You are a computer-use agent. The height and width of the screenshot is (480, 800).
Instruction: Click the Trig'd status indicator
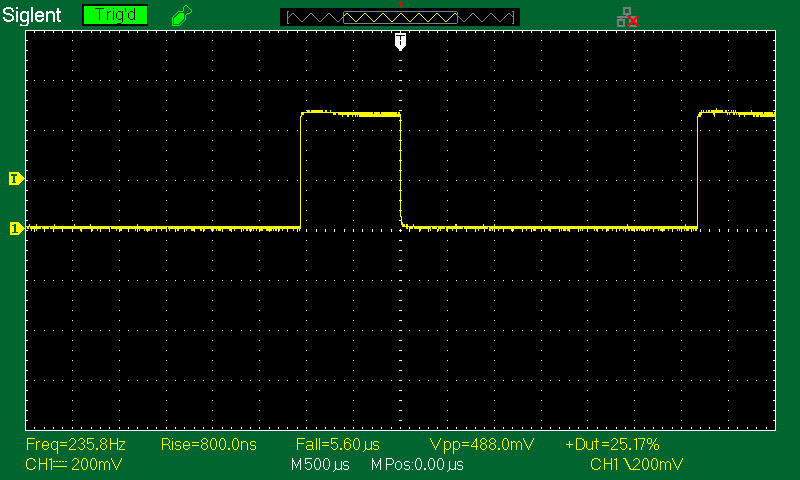pyautogui.click(x=115, y=16)
